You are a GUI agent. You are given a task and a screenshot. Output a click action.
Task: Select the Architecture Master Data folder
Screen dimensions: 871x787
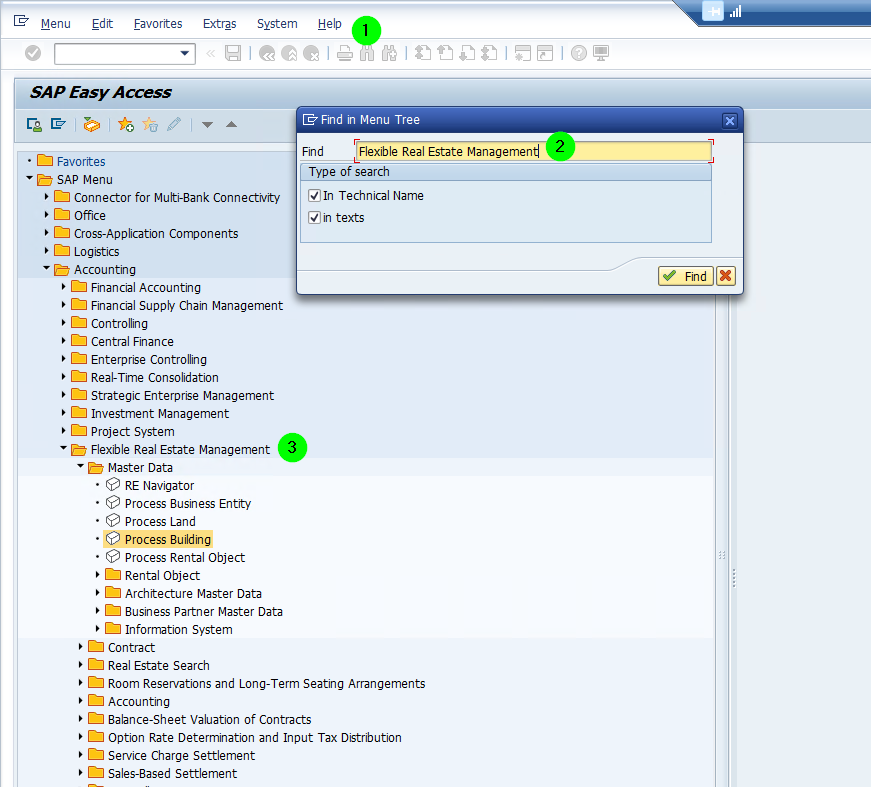pyautogui.click(x=193, y=594)
